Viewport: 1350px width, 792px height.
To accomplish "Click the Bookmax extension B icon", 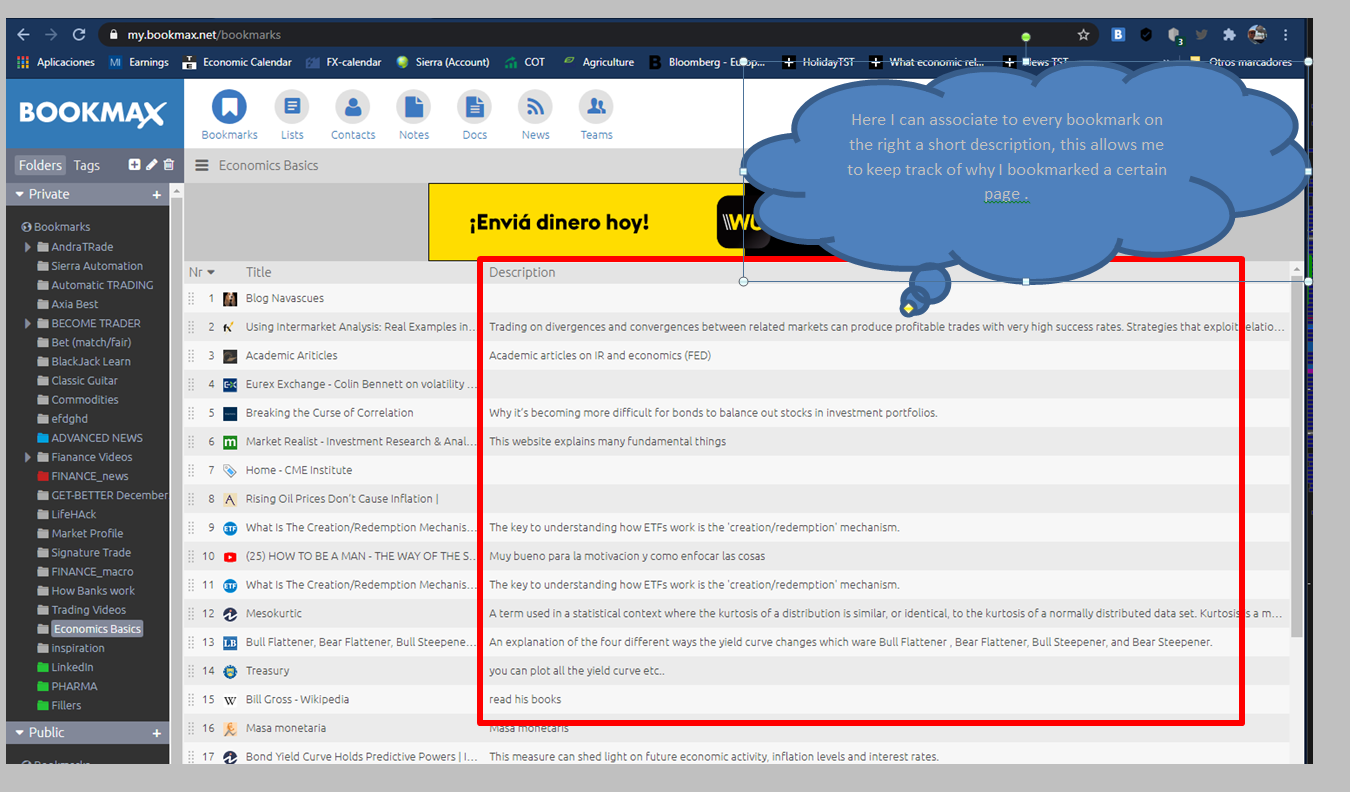I will (1118, 34).
